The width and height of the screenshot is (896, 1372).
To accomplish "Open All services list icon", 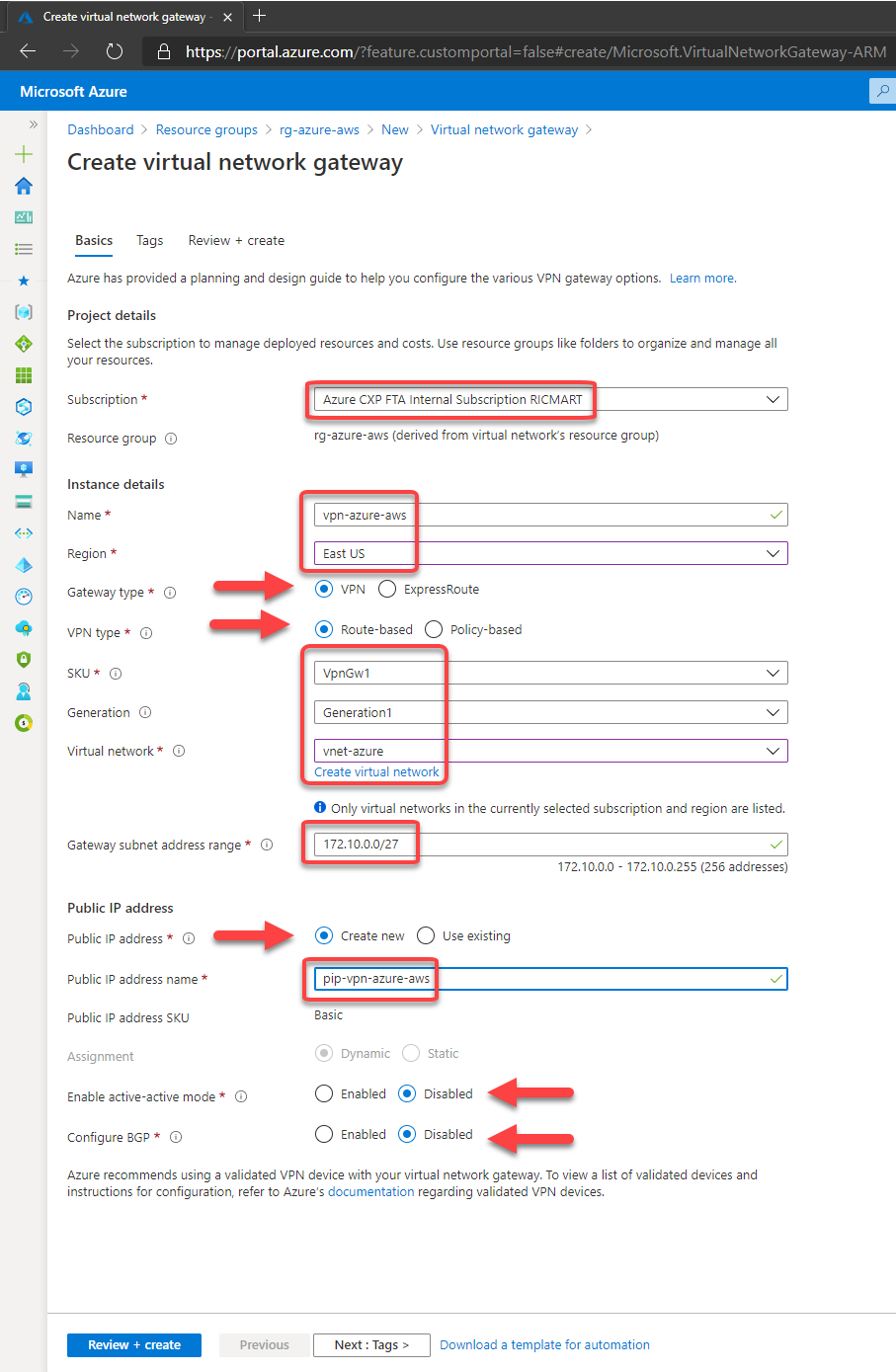I will pos(24,249).
